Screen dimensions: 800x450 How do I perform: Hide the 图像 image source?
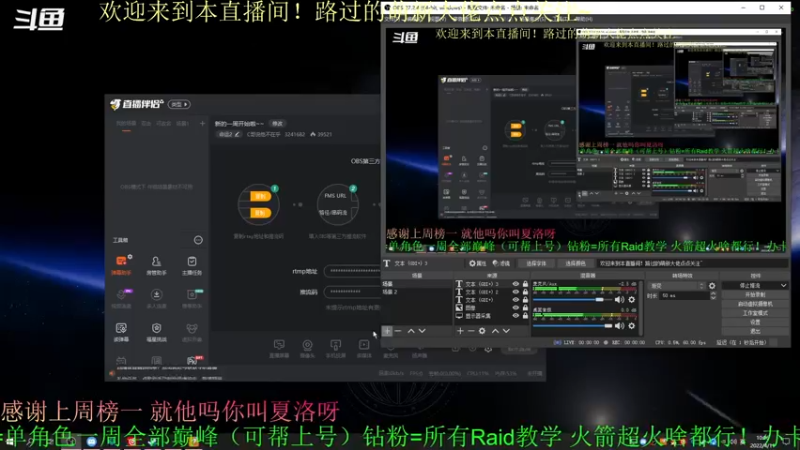515,308
